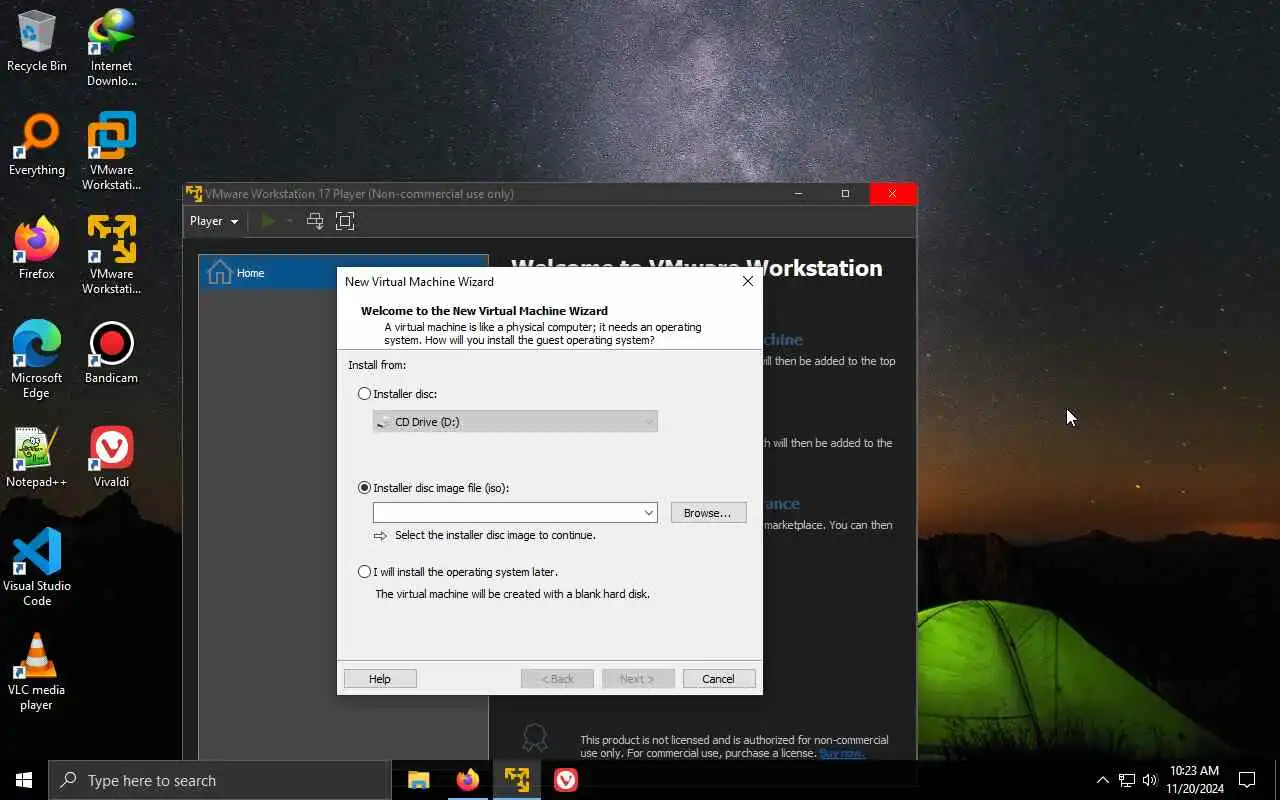Screen dimensions: 1280x800
Task: Select VMware Workstation Pro desktop icon
Action: coord(111,152)
